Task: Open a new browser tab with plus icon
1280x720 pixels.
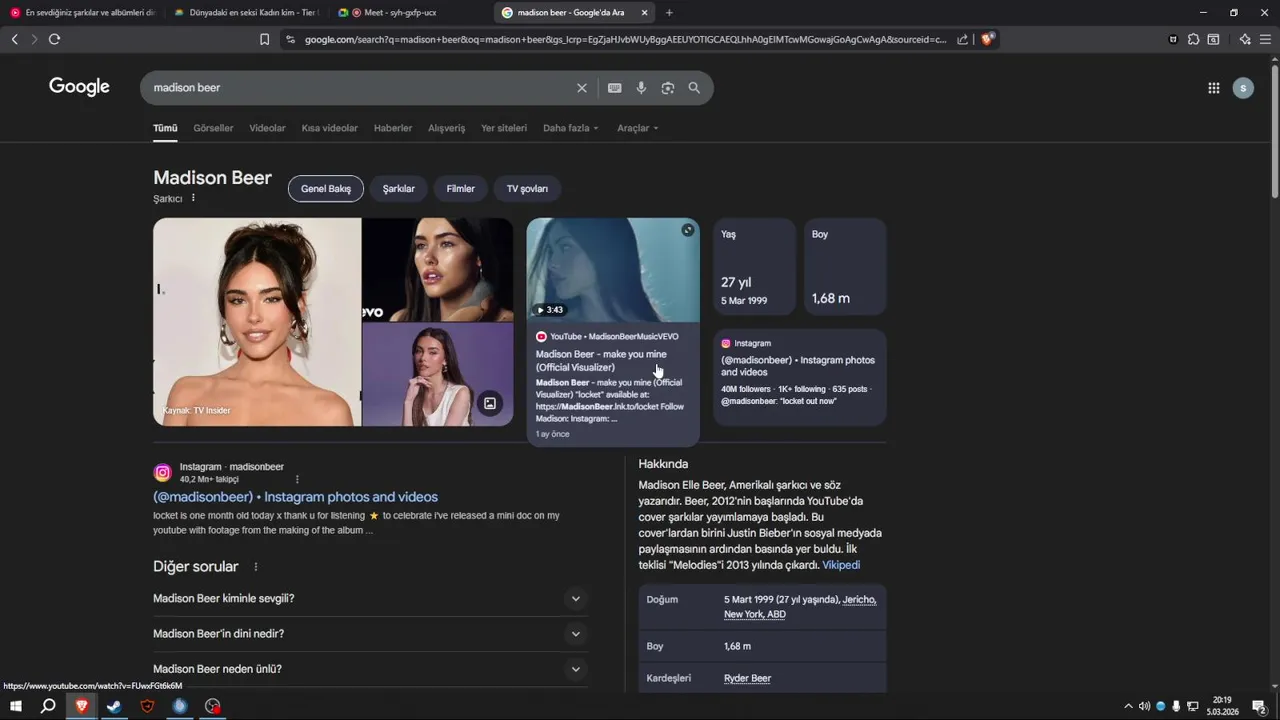Action: [669, 13]
